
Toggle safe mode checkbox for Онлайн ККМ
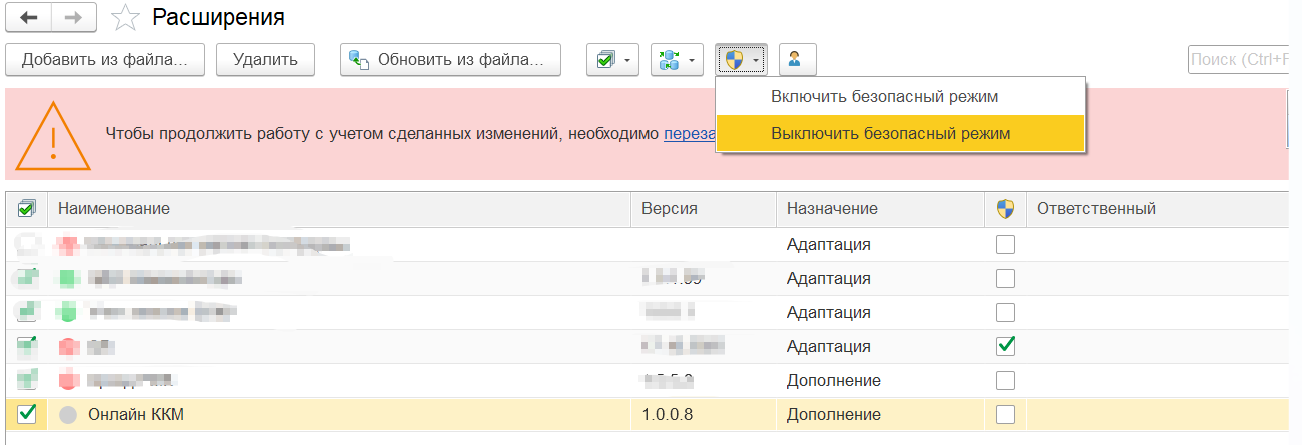[1005, 414]
